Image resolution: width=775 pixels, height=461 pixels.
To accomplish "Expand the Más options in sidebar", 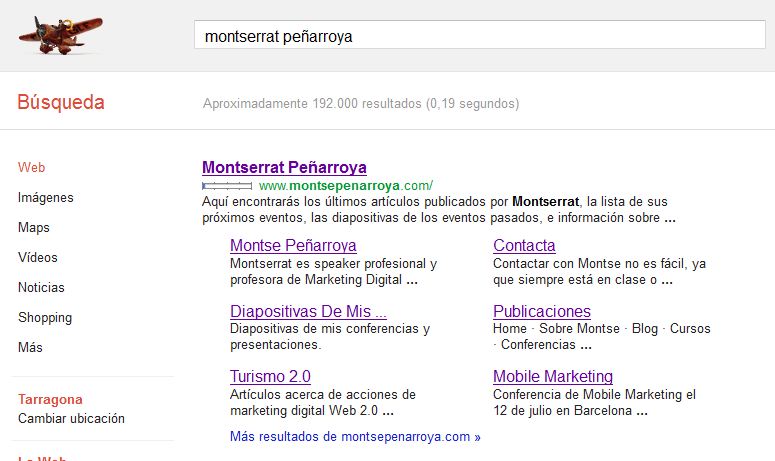I will point(30,348).
